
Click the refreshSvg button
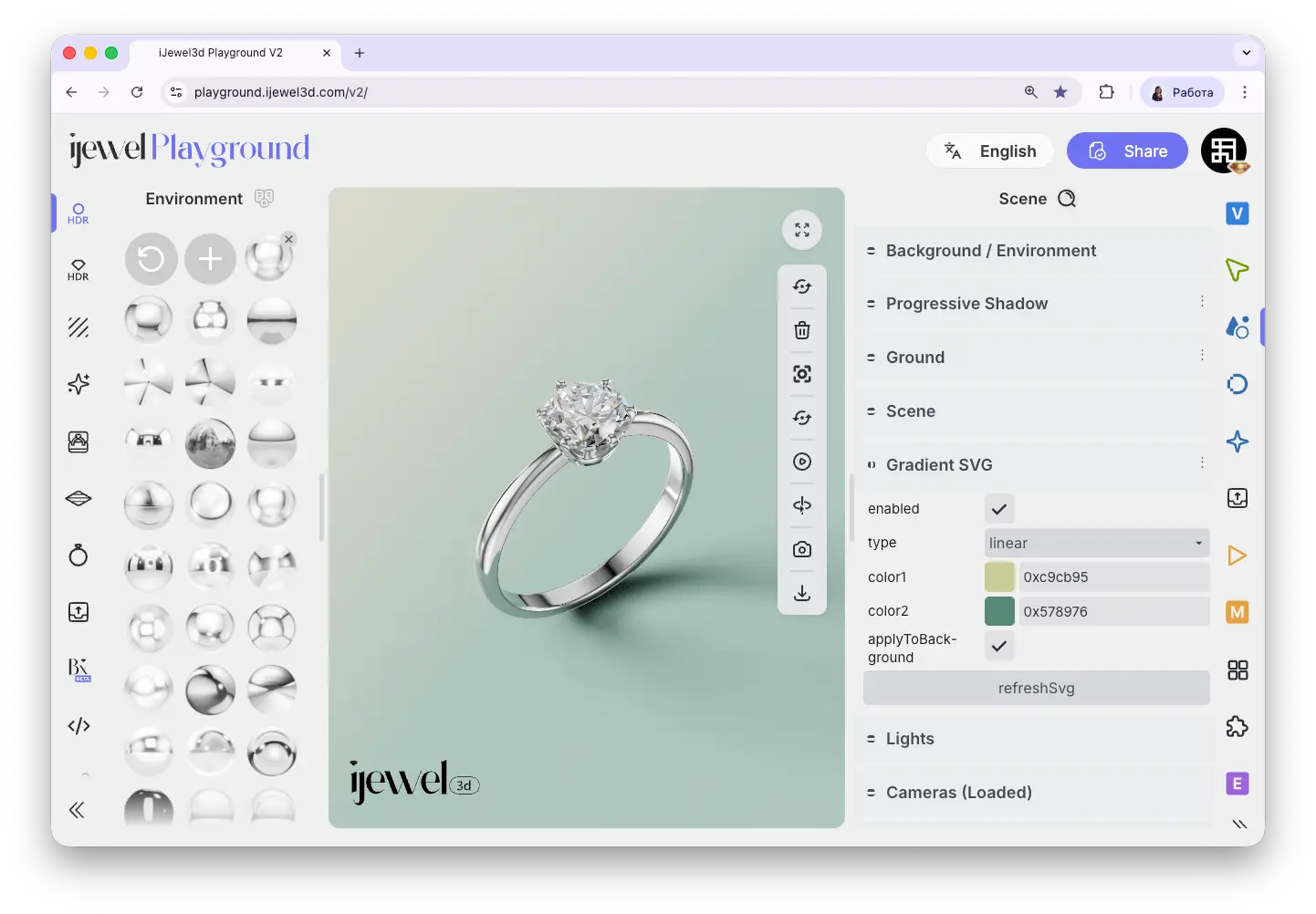(x=1037, y=688)
